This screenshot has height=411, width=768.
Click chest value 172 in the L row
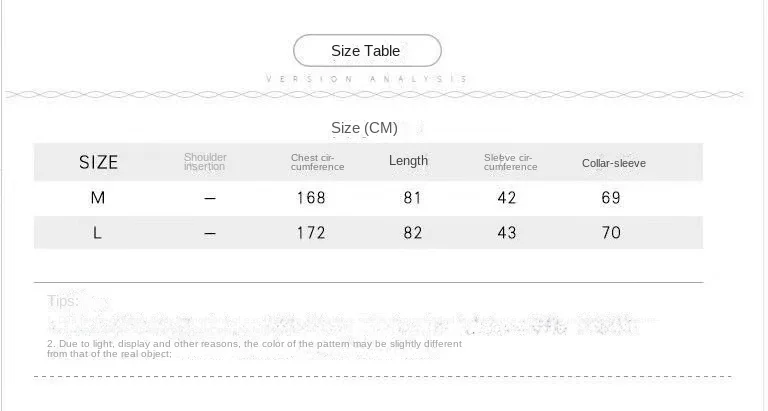pyautogui.click(x=311, y=233)
